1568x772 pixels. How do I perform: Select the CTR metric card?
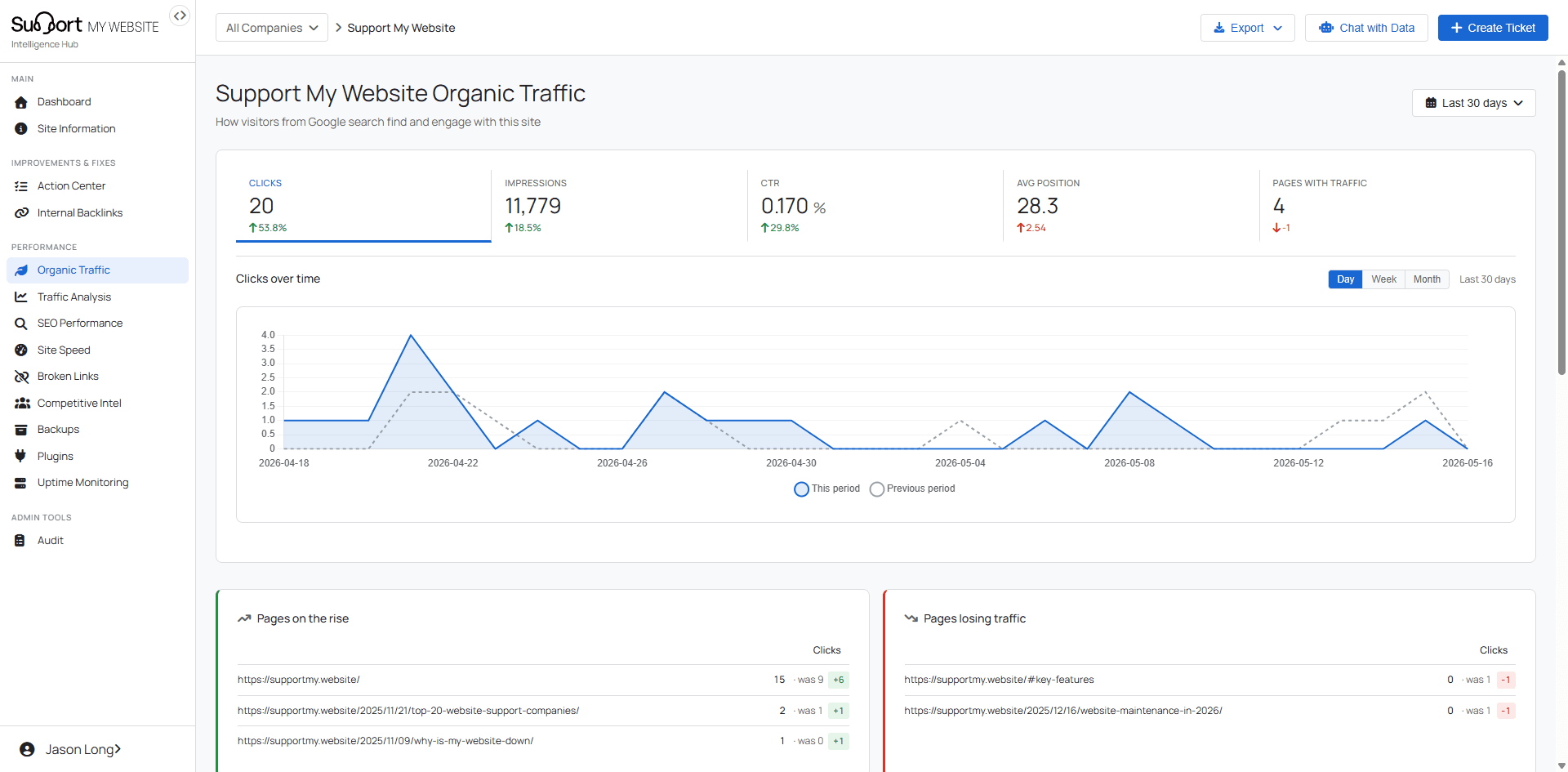coord(875,206)
